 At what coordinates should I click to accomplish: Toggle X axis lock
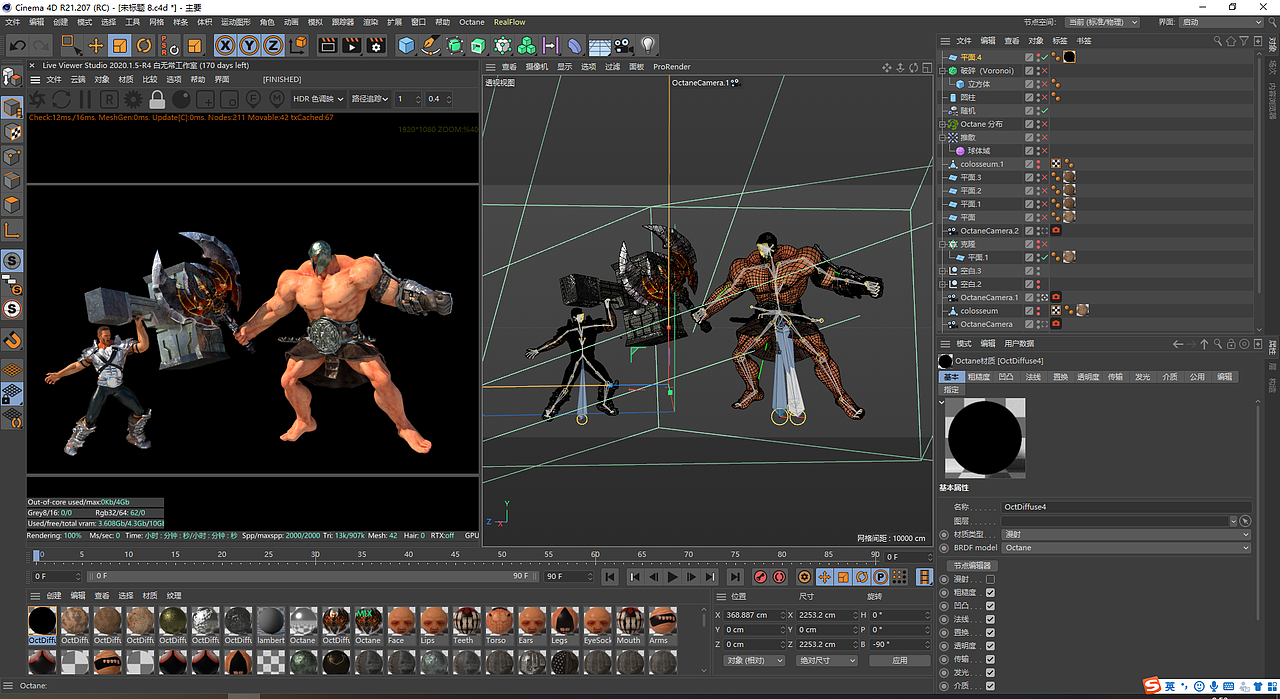pos(225,45)
